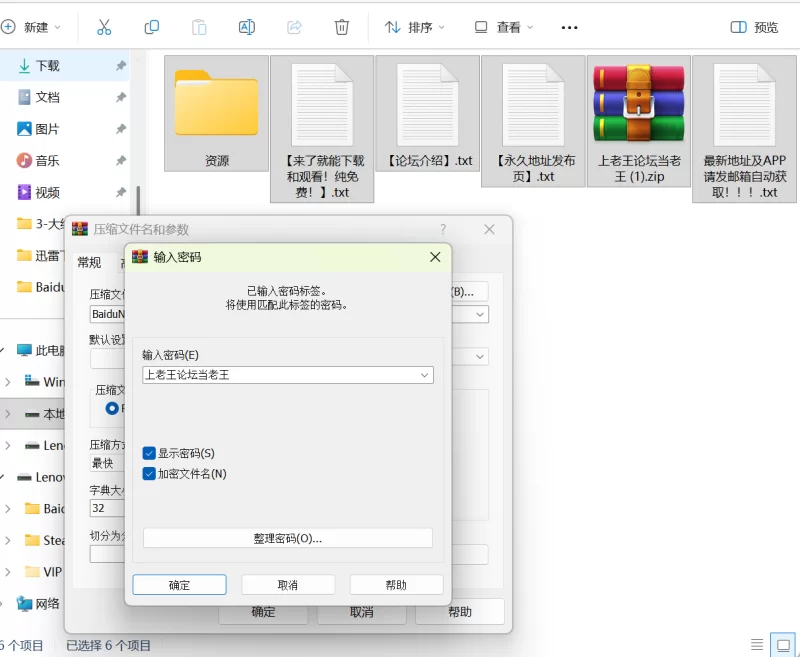Click pin icon next to 图片

pyautogui.click(x=120, y=129)
